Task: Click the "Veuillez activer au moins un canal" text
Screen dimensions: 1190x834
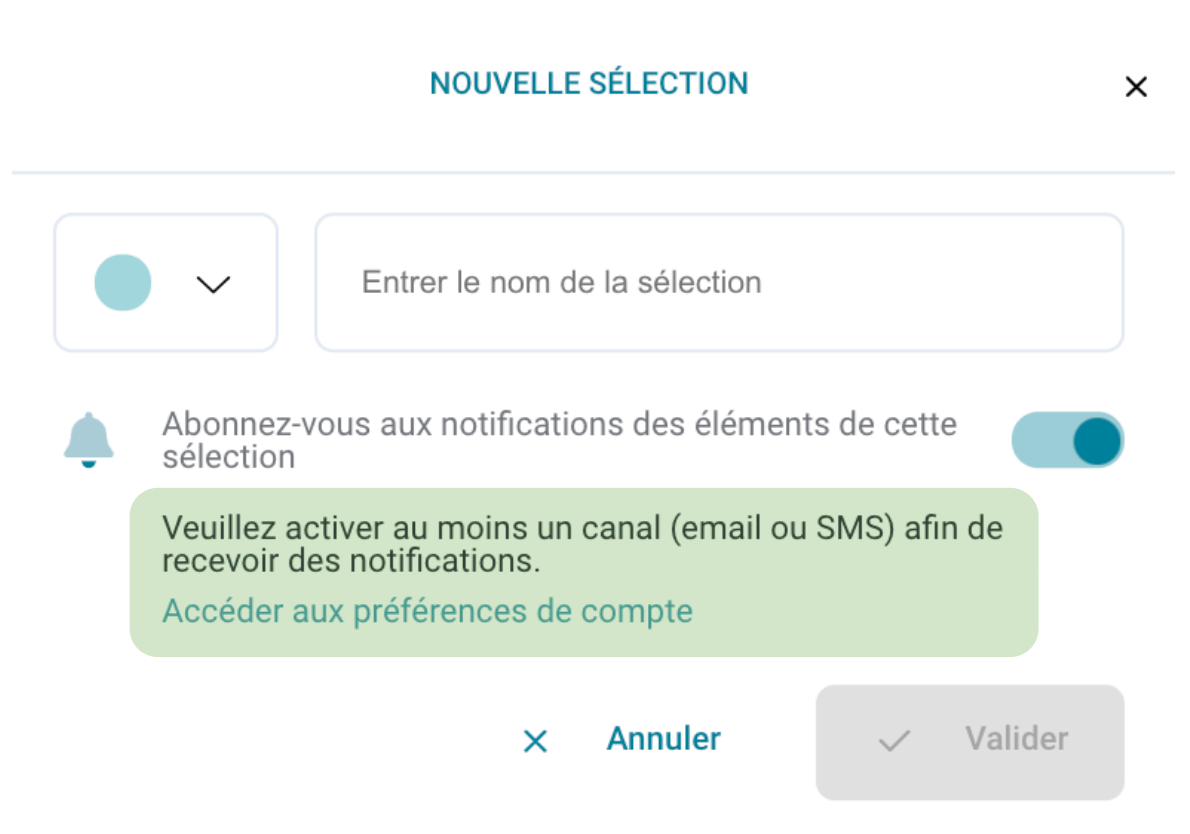Action: coord(581,528)
